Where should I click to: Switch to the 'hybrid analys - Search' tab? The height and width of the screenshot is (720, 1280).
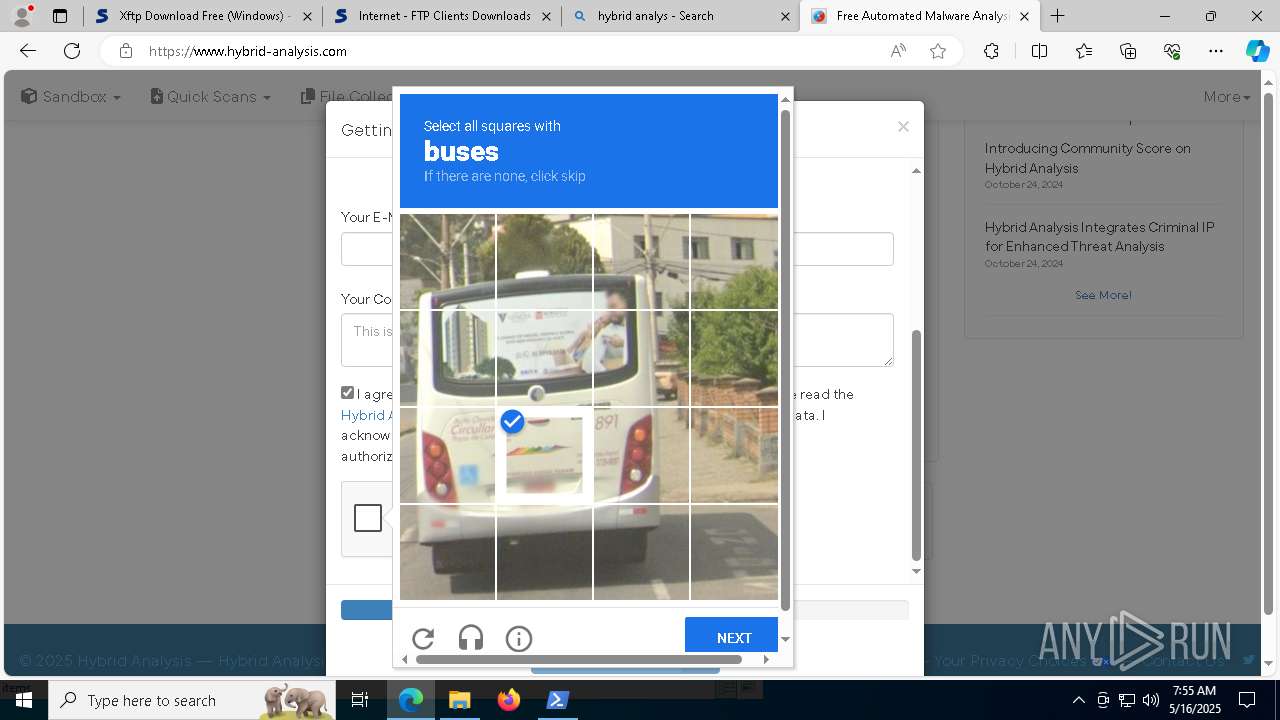point(680,16)
